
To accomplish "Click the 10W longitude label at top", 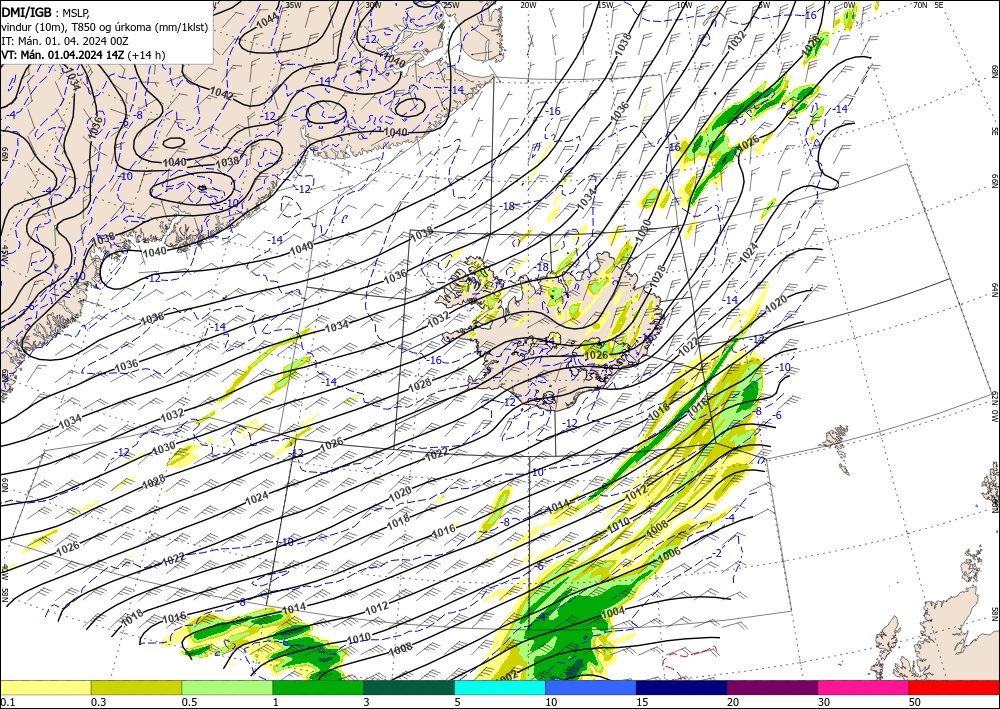I will pyautogui.click(x=684, y=5).
